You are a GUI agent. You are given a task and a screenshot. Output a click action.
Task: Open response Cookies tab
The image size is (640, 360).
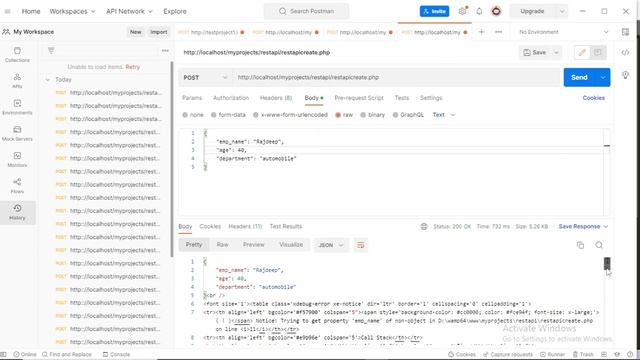210,227
